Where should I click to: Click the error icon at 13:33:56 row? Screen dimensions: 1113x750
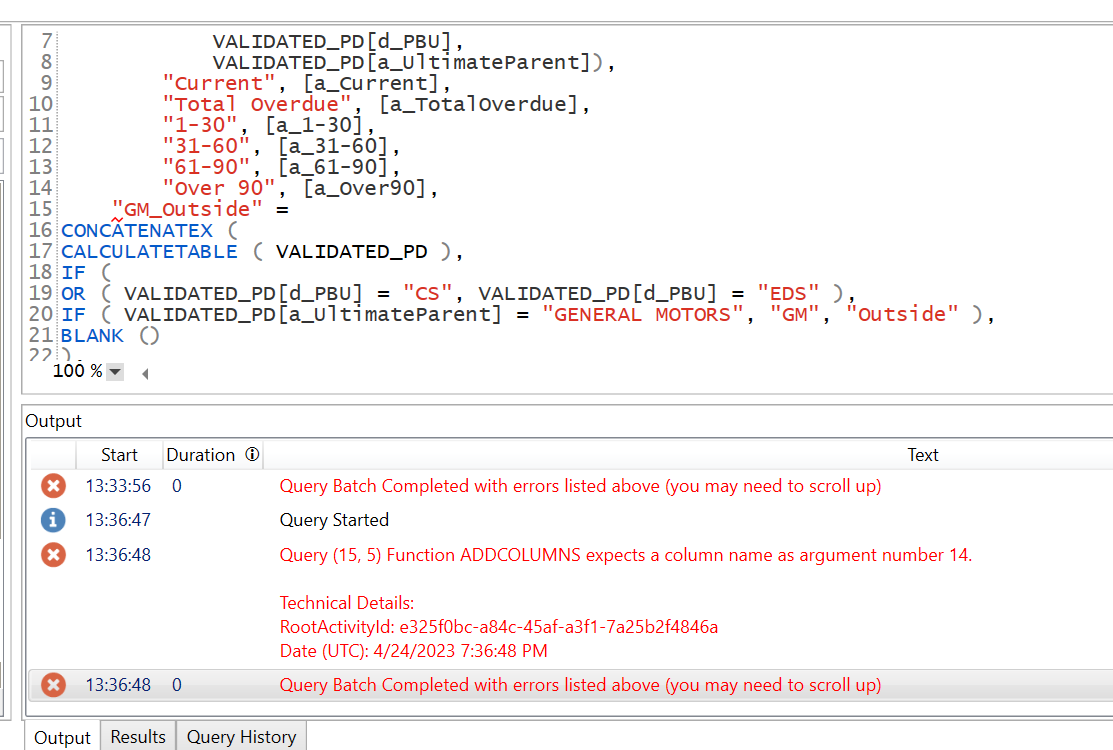[53, 486]
